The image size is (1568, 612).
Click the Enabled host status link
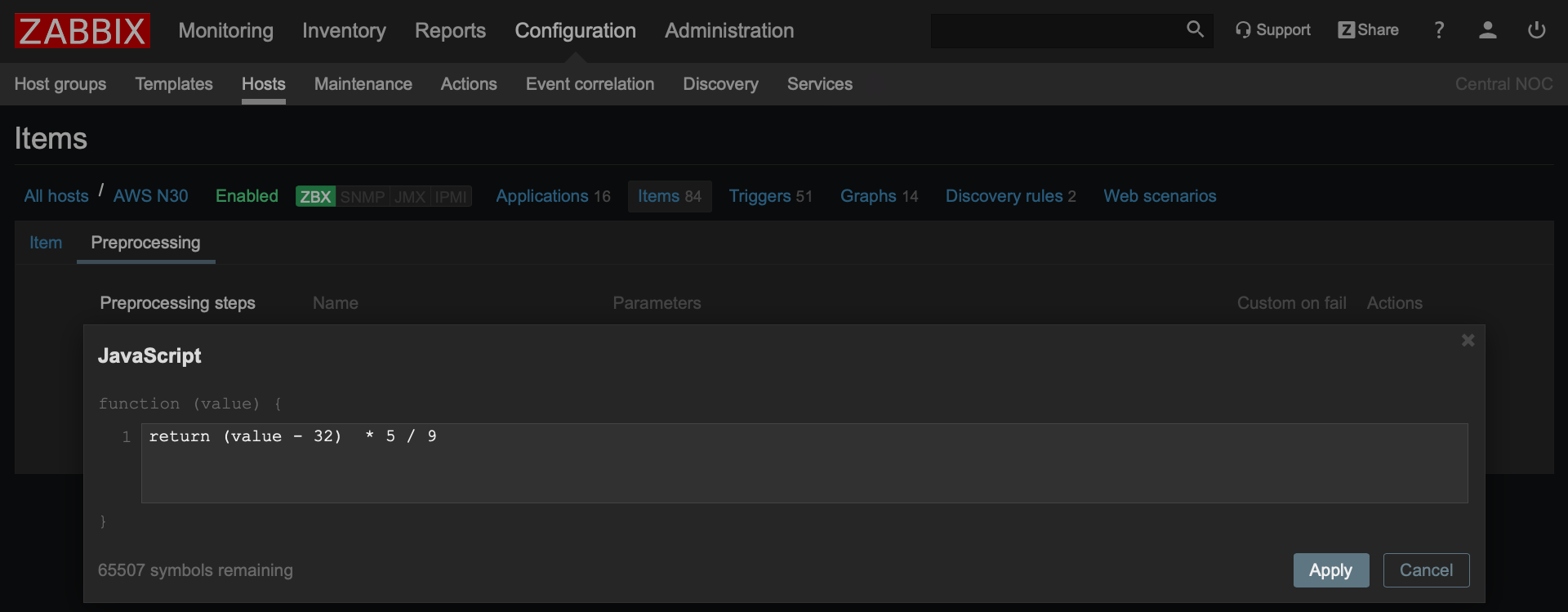[247, 196]
